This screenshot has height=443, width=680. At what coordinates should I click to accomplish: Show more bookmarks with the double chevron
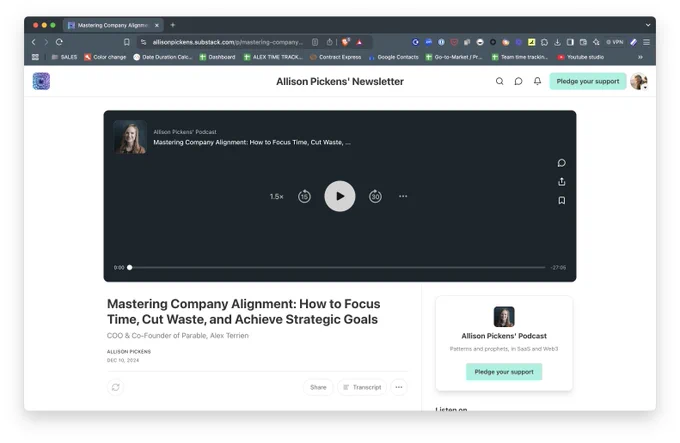pyautogui.click(x=640, y=57)
